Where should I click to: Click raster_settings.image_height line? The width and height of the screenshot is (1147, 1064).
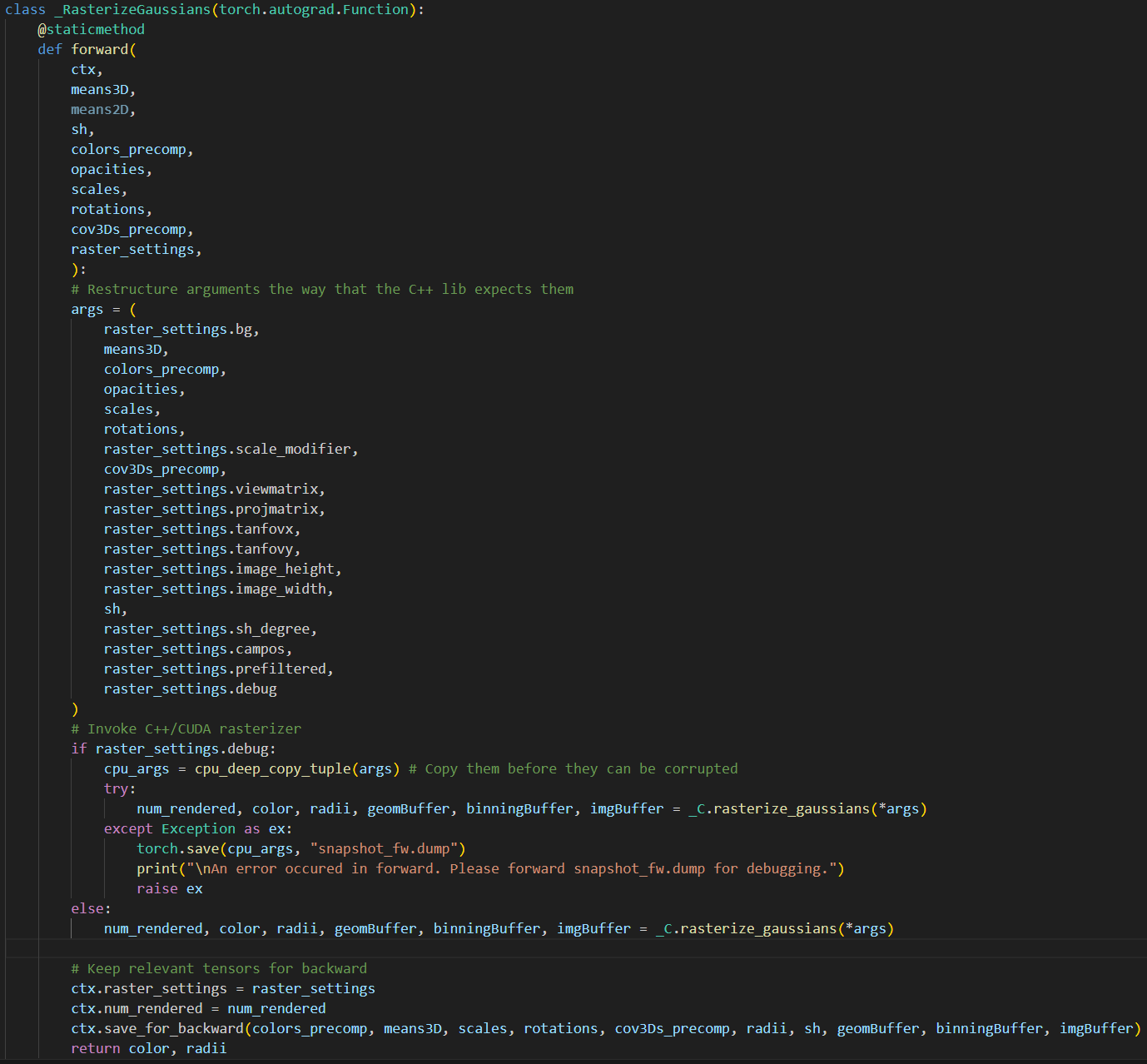click(223, 569)
